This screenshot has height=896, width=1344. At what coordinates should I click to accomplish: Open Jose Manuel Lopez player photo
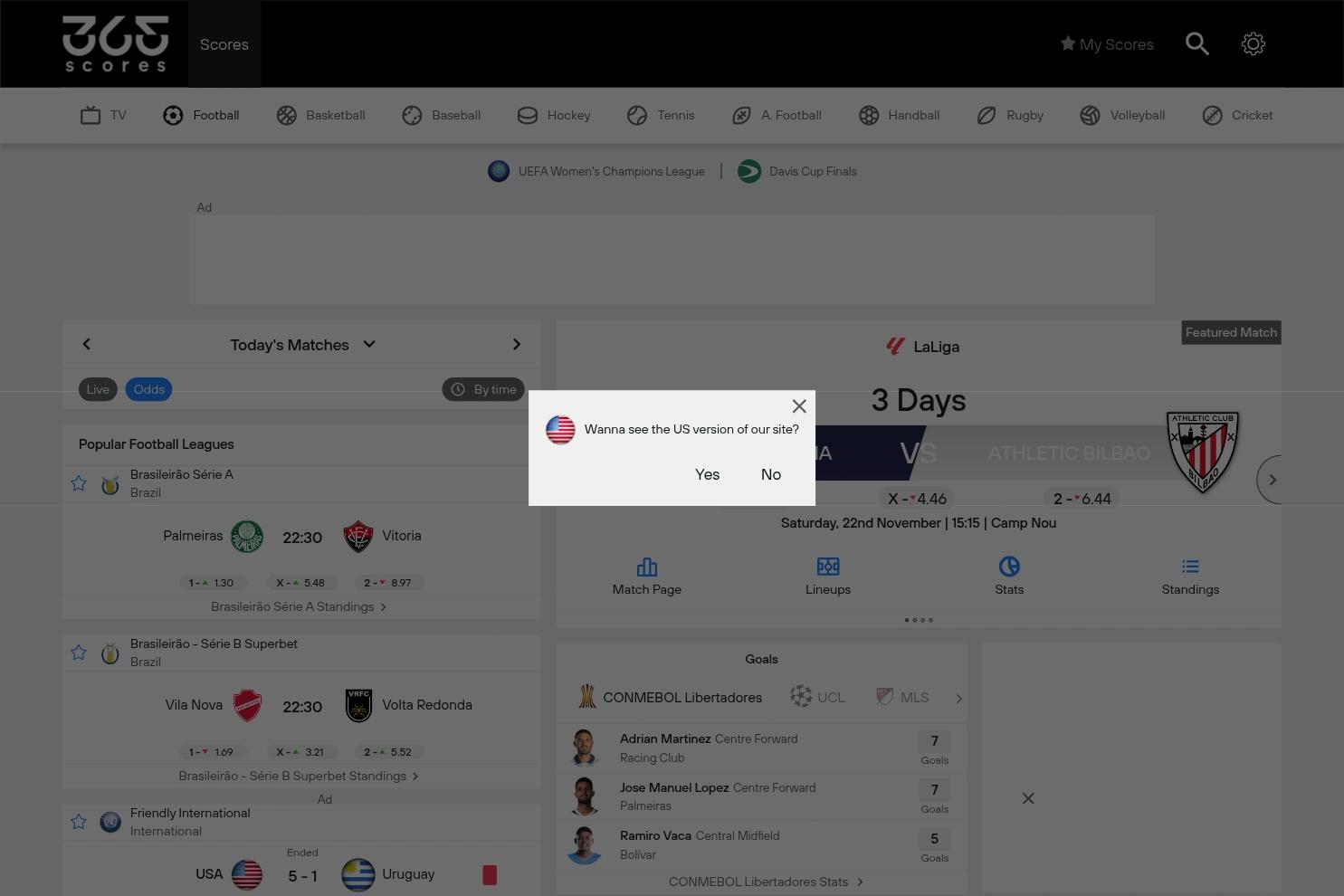pos(585,796)
